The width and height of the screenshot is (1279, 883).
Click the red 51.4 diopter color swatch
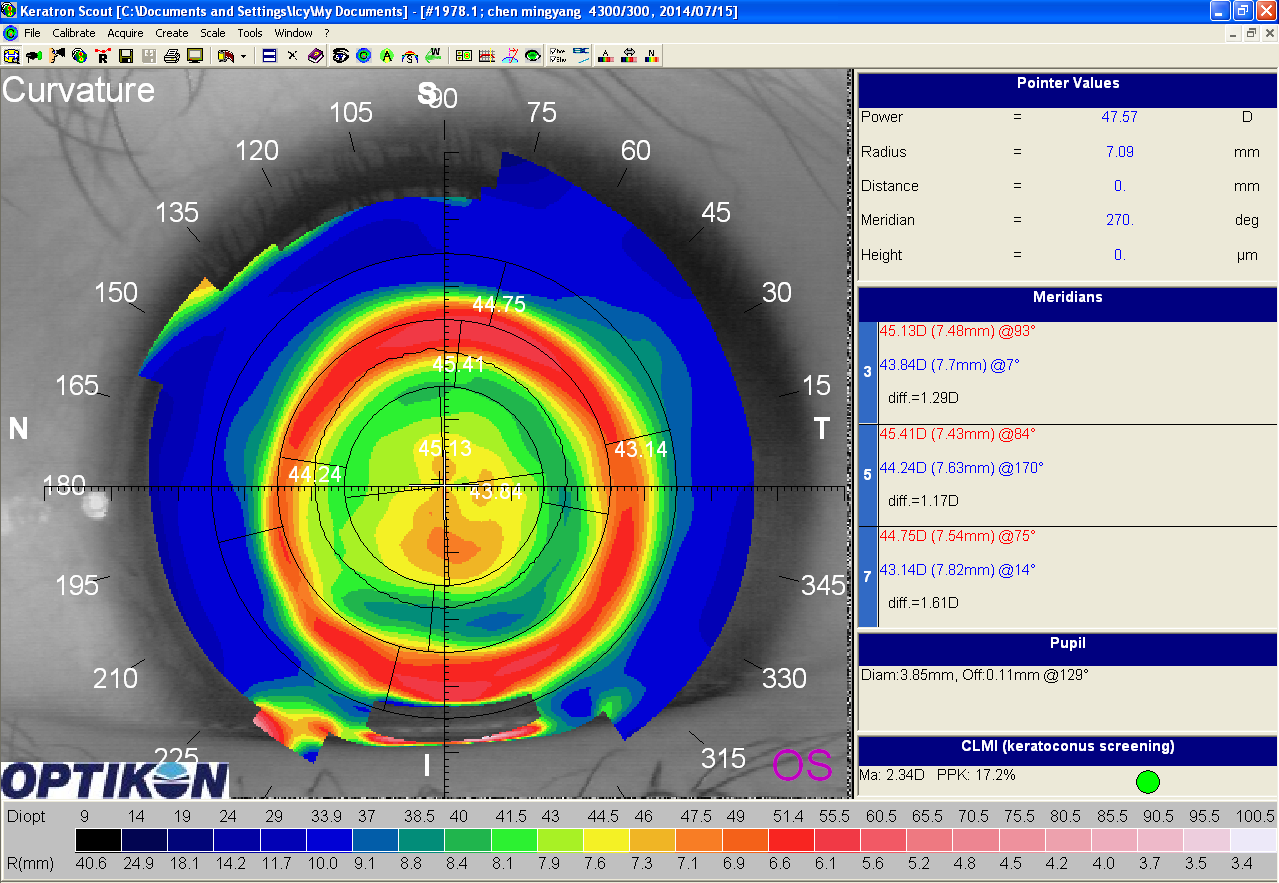(792, 840)
